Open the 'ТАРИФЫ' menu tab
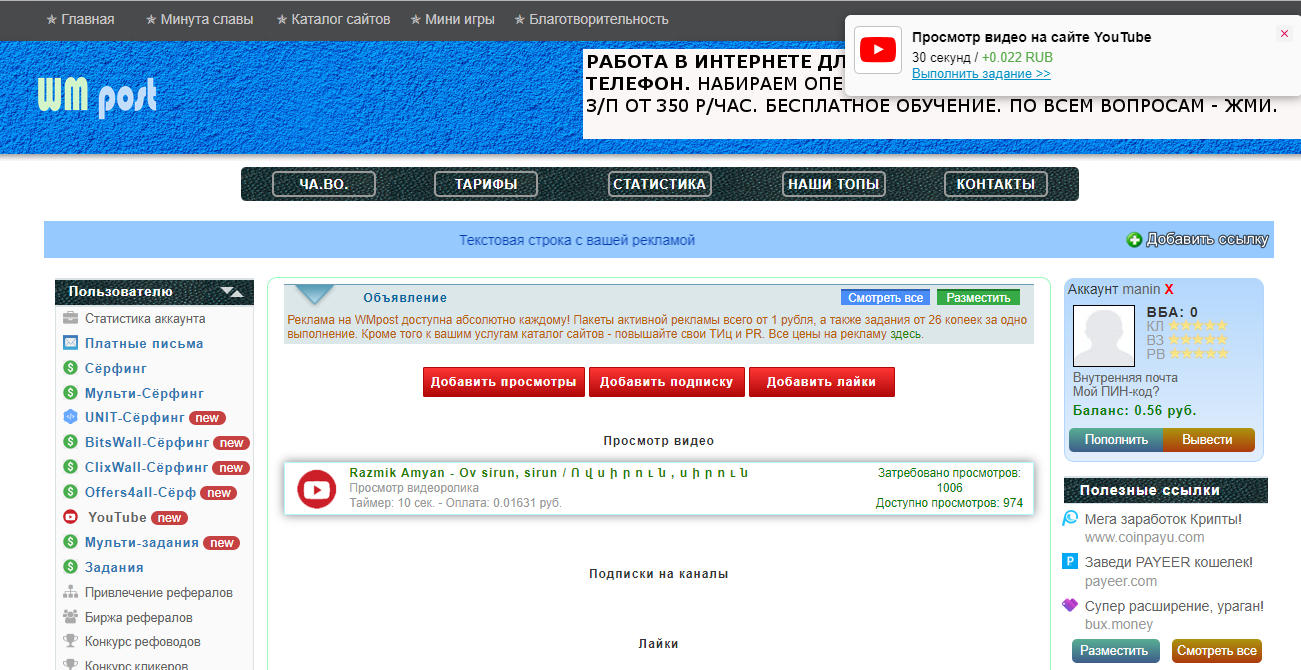The height and width of the screenshot is (670, 1301). pos(486,184)
